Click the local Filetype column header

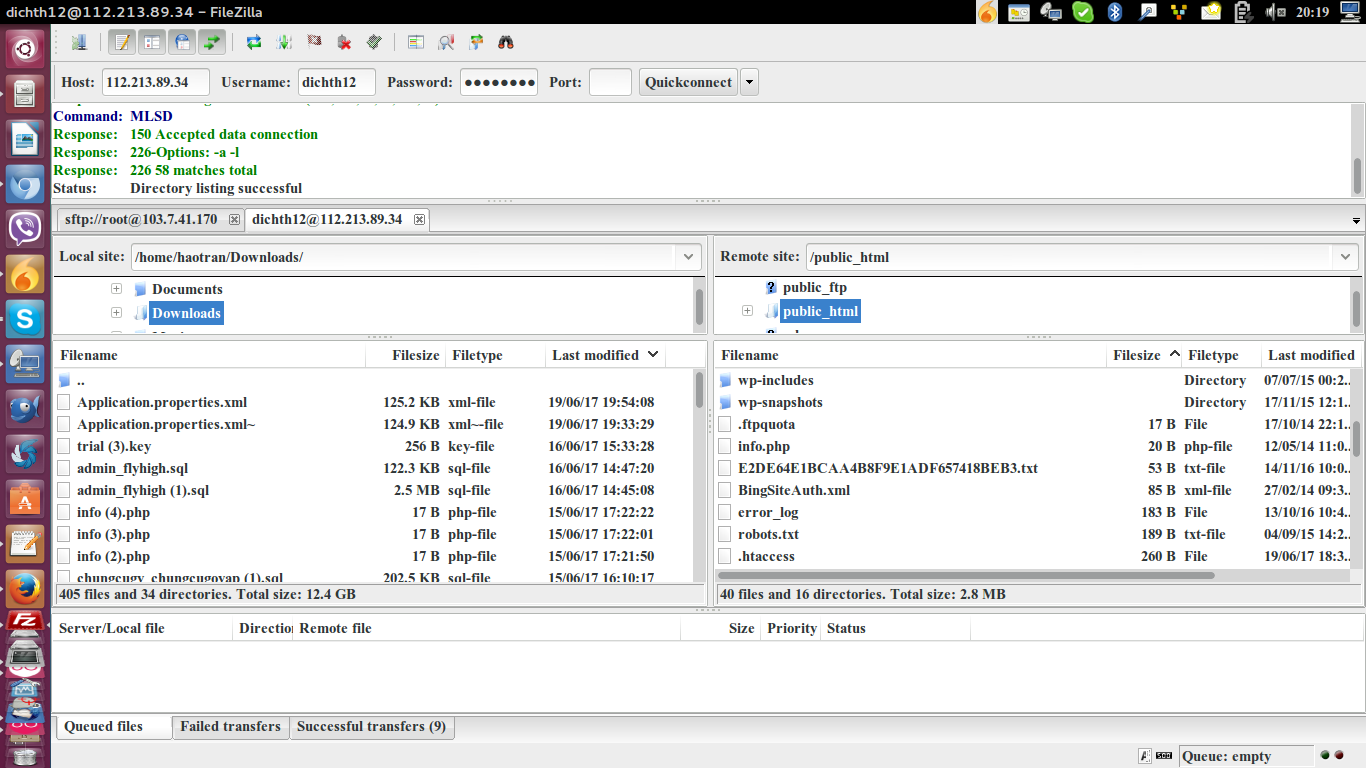496,355
